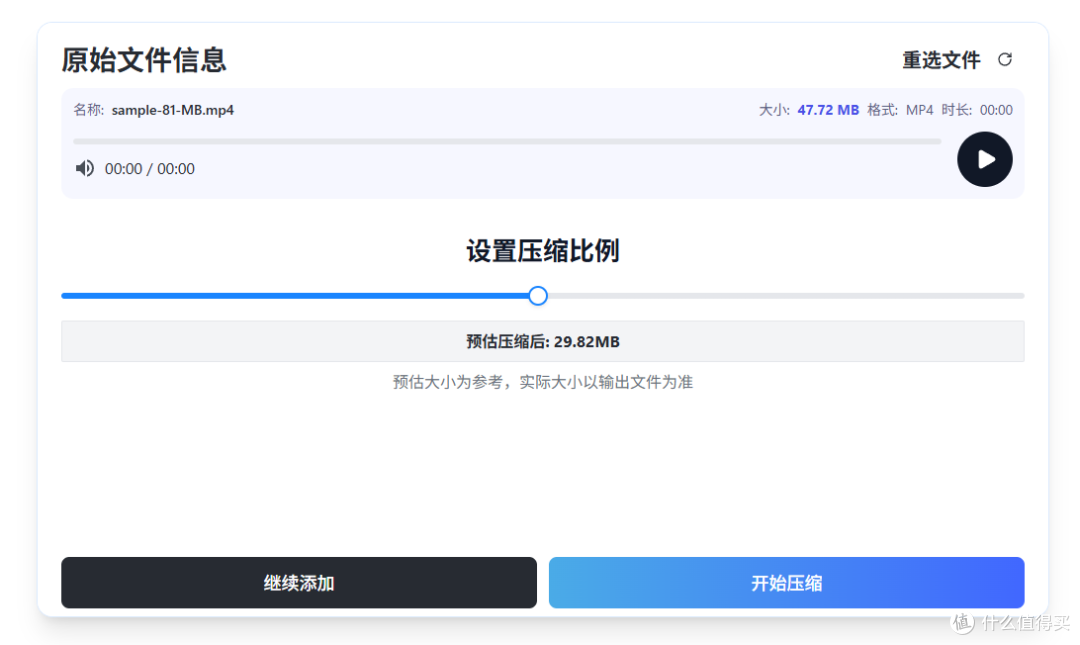
Task: Click the 重选文件 link
Action: [941, 60]
